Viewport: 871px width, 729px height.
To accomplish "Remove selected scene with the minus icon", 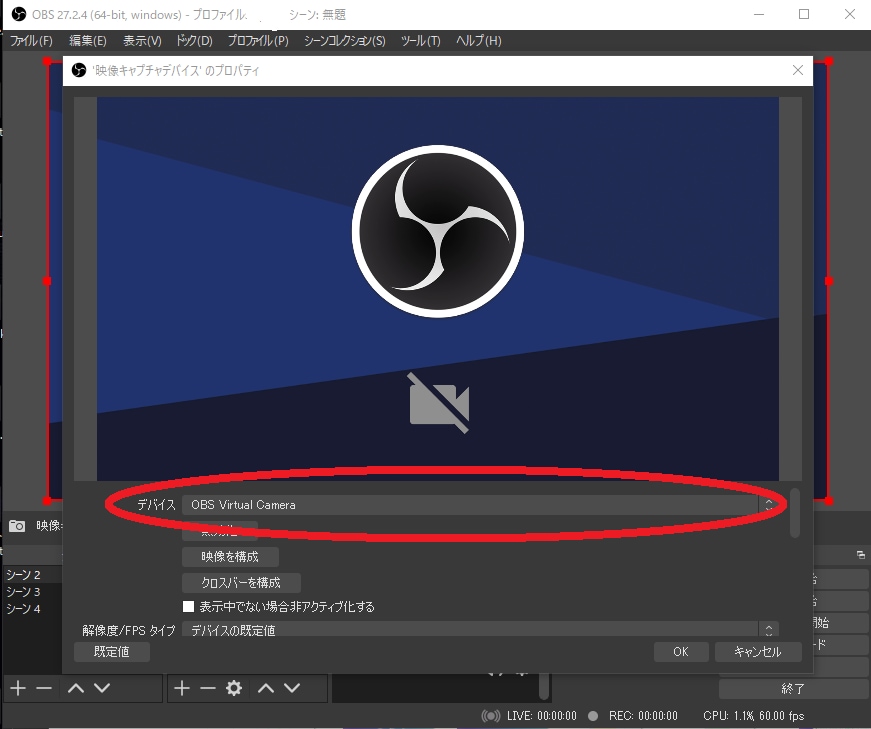I will [44, 688].
